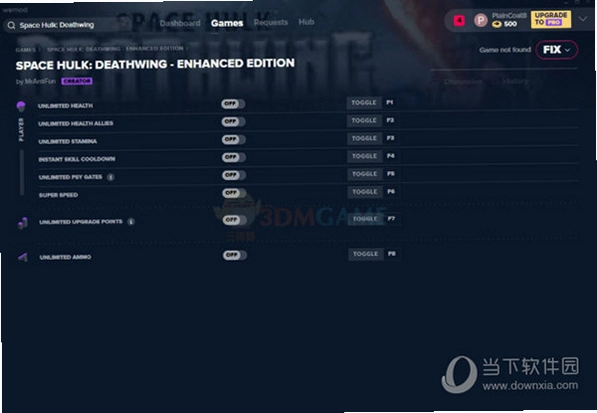The width and height of the screenshot is (597, 413).
Task: Click the search magnifier icon
Action: click(x=11, y=25)
